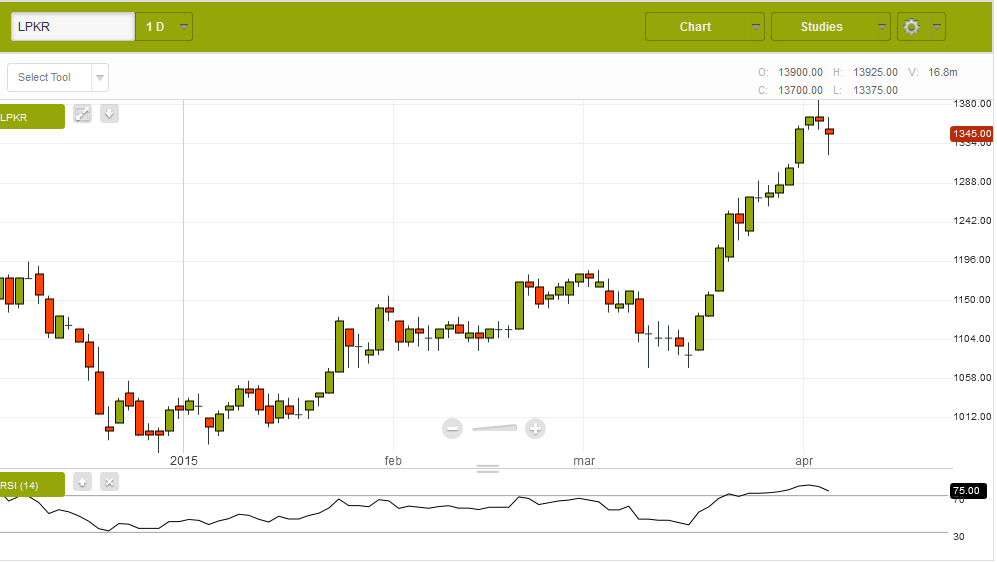Click the red 1345.00 current price tag
The image size is (997, 563).
(971, 134)
